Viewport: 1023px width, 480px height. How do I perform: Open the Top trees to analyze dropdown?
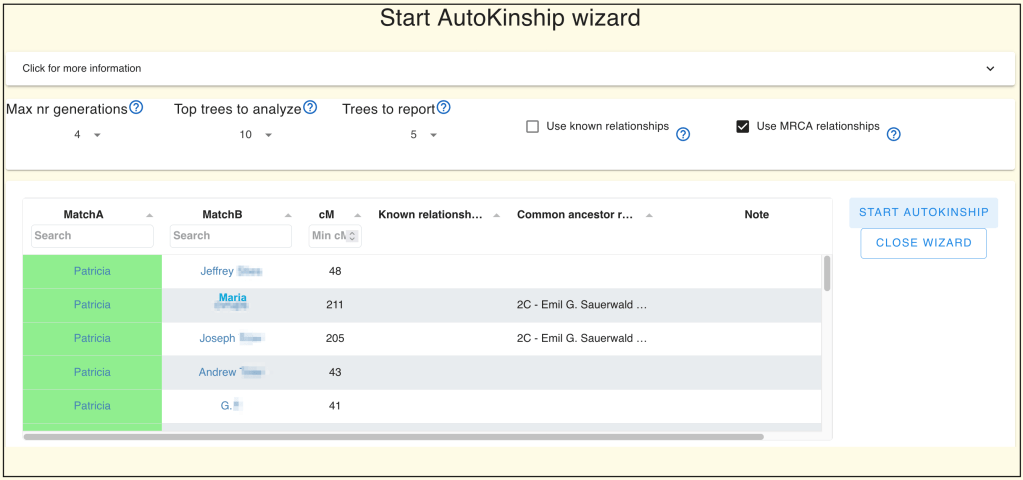point(256,135)
